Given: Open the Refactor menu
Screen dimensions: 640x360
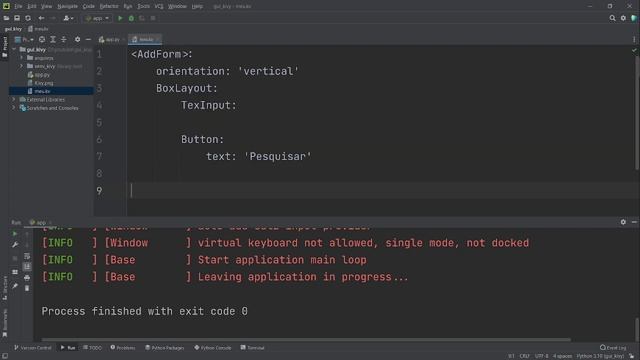Looking at the screenshot, I should [x=109, y=6].
